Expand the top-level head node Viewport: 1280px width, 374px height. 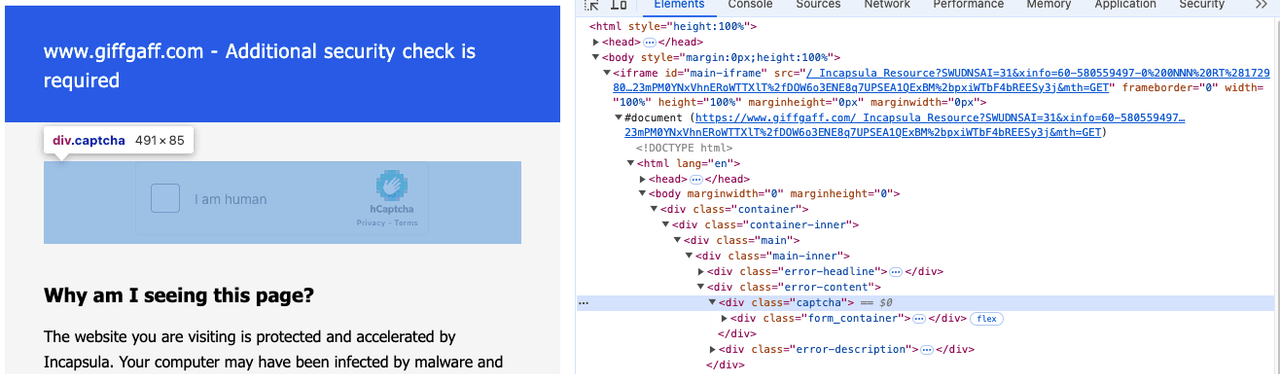[596, 42]
